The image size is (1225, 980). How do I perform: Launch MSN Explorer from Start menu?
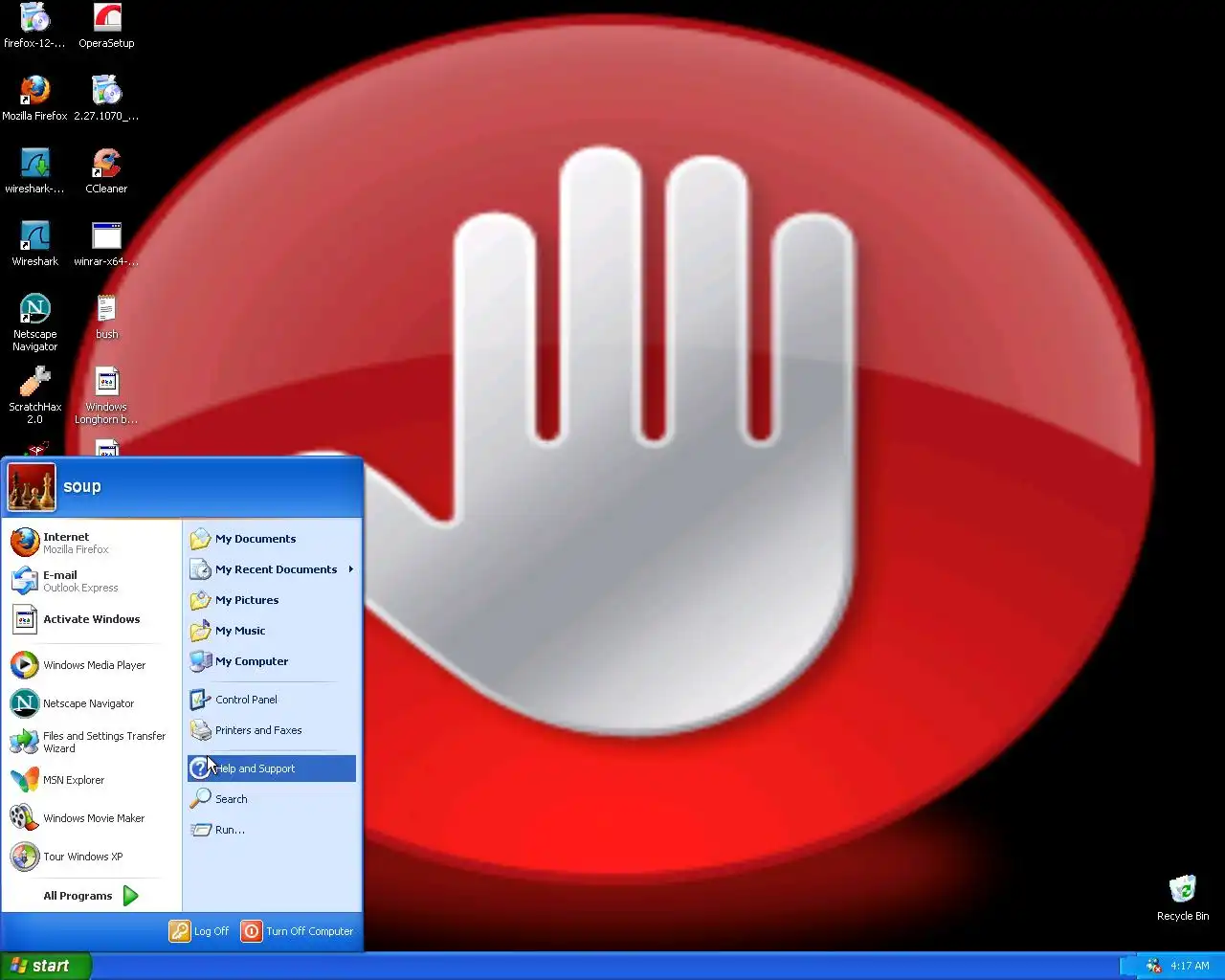click(x=91, y=780)
